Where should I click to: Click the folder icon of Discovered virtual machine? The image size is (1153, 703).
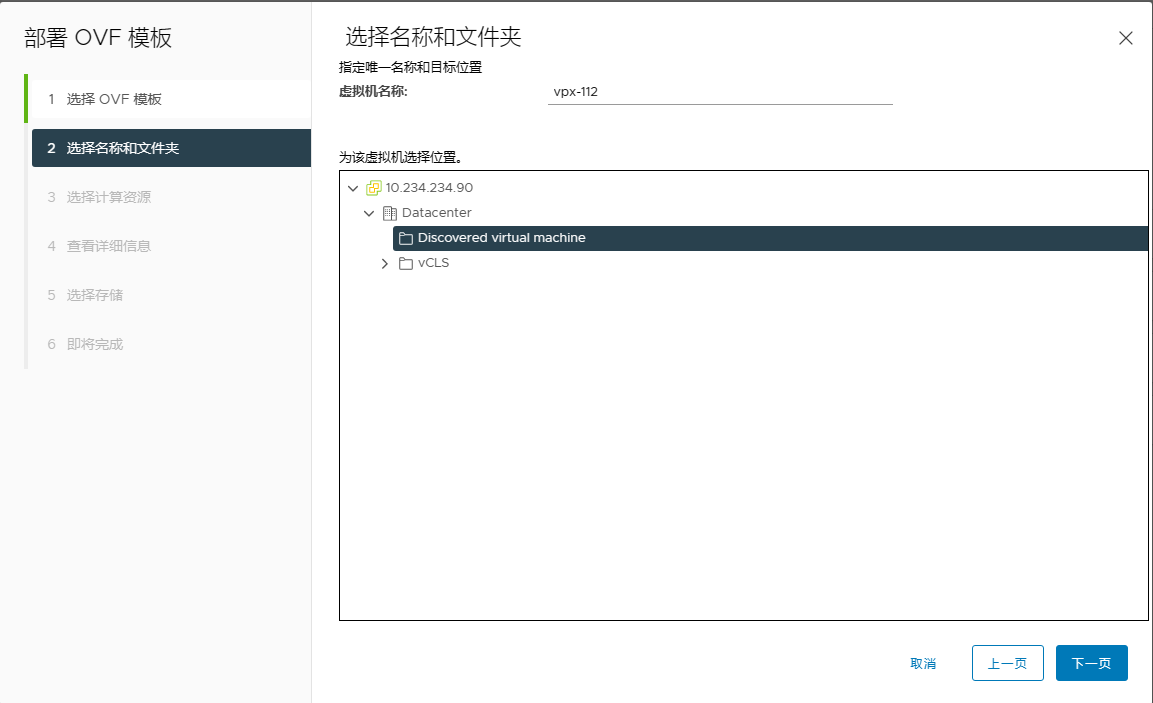click(404, 237)
